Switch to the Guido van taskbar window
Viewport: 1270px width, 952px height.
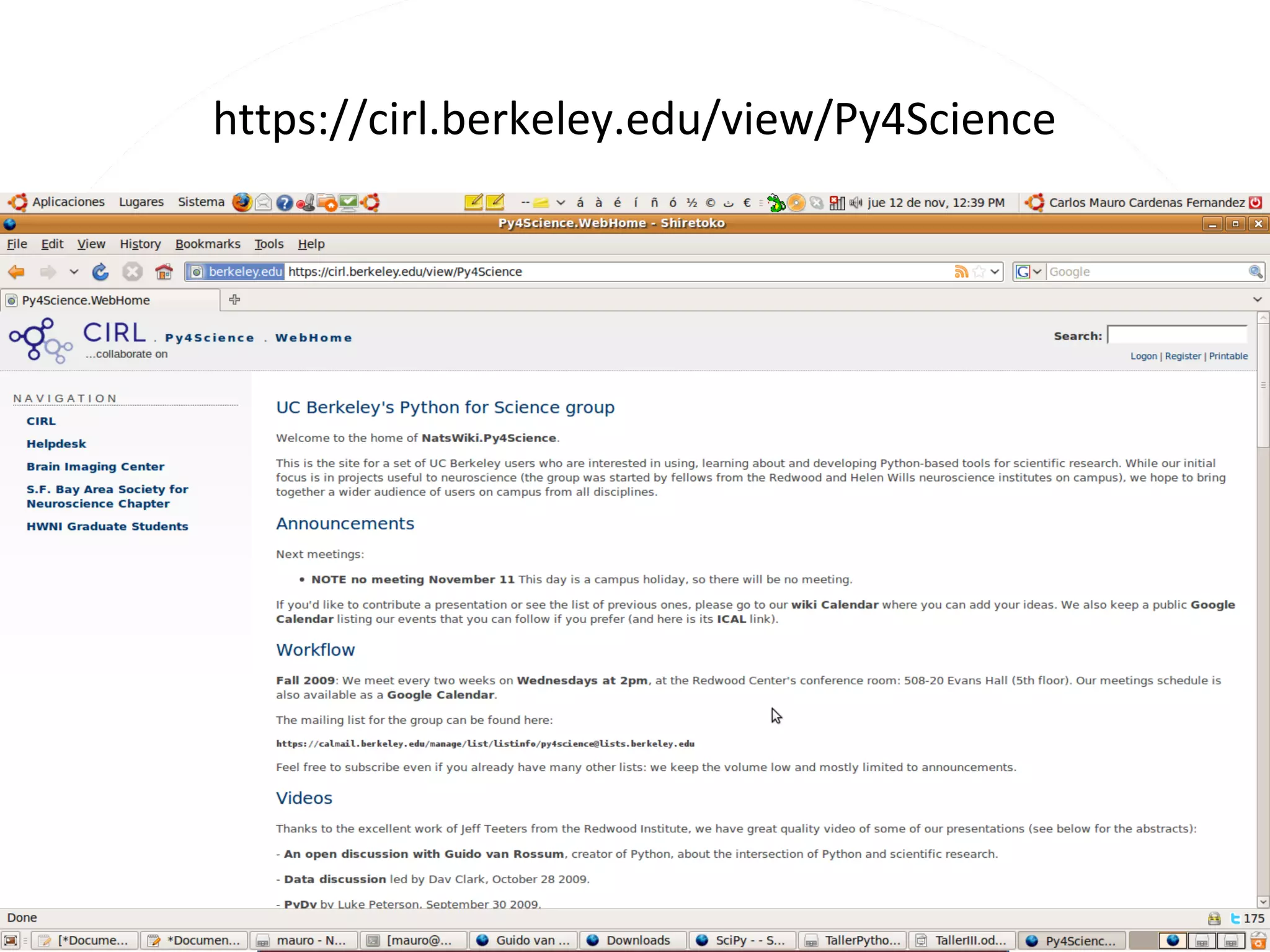523,941
